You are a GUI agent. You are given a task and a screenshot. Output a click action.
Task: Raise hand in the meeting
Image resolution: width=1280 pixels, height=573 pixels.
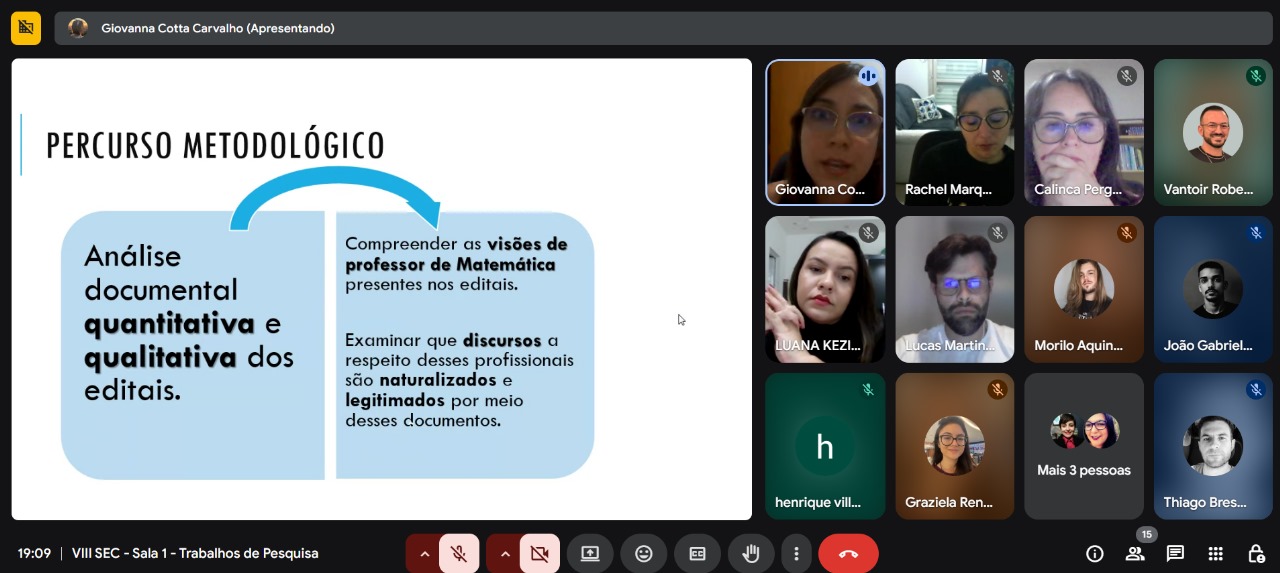[751, 553]
